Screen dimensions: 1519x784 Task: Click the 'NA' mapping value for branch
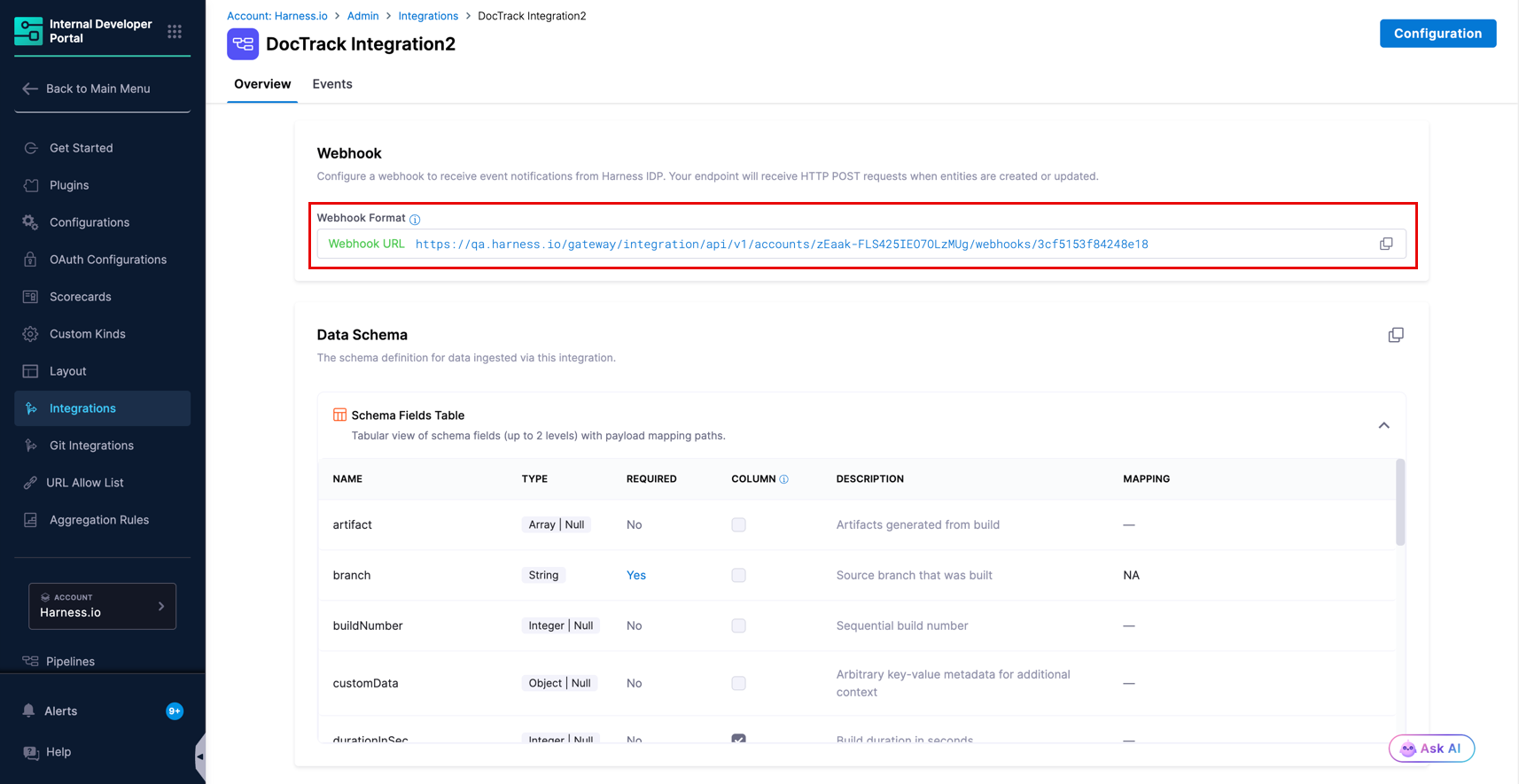click(x=1131, y=575)
